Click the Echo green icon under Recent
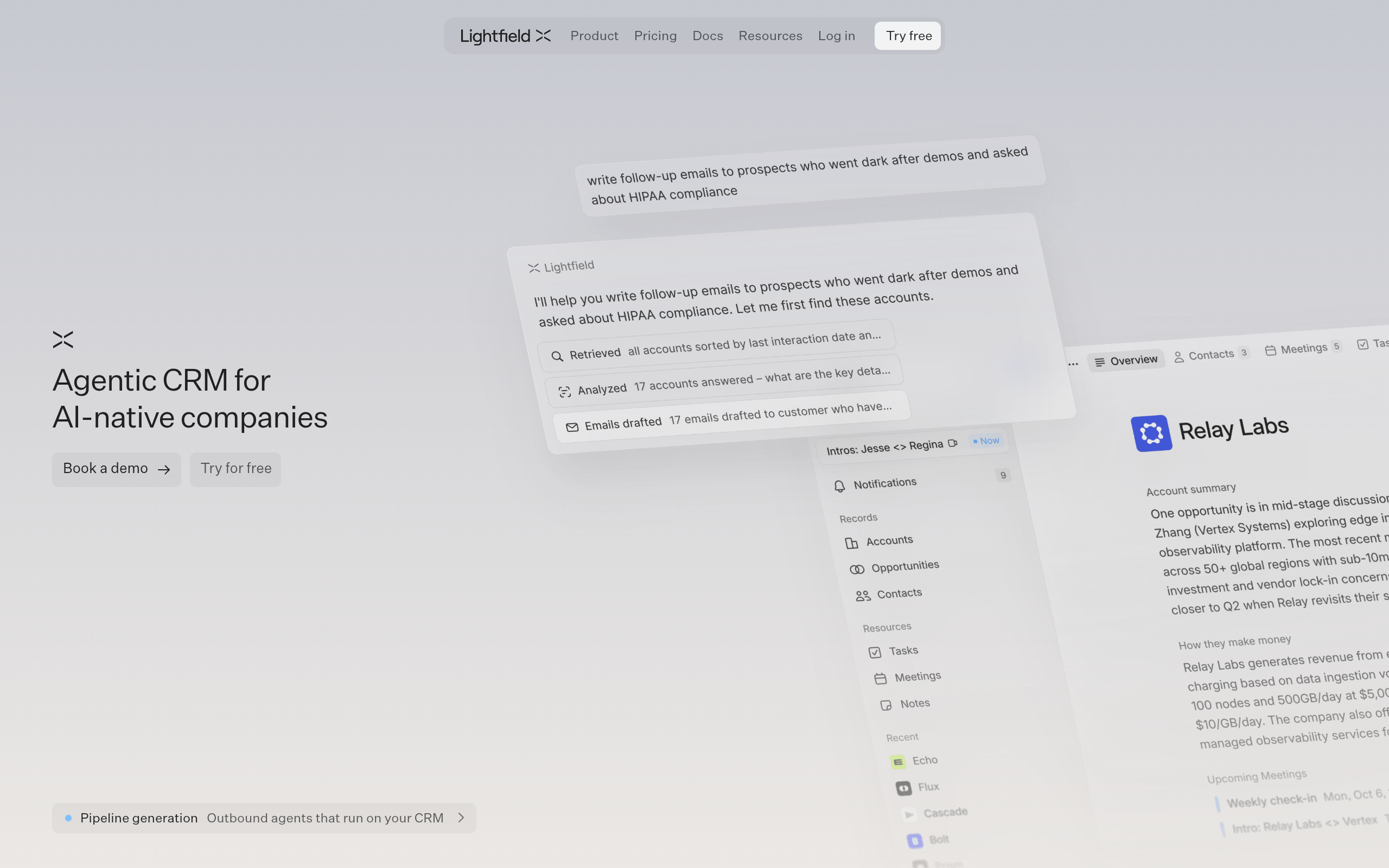This screenshot has width=1389, height=868. (899, 762)
